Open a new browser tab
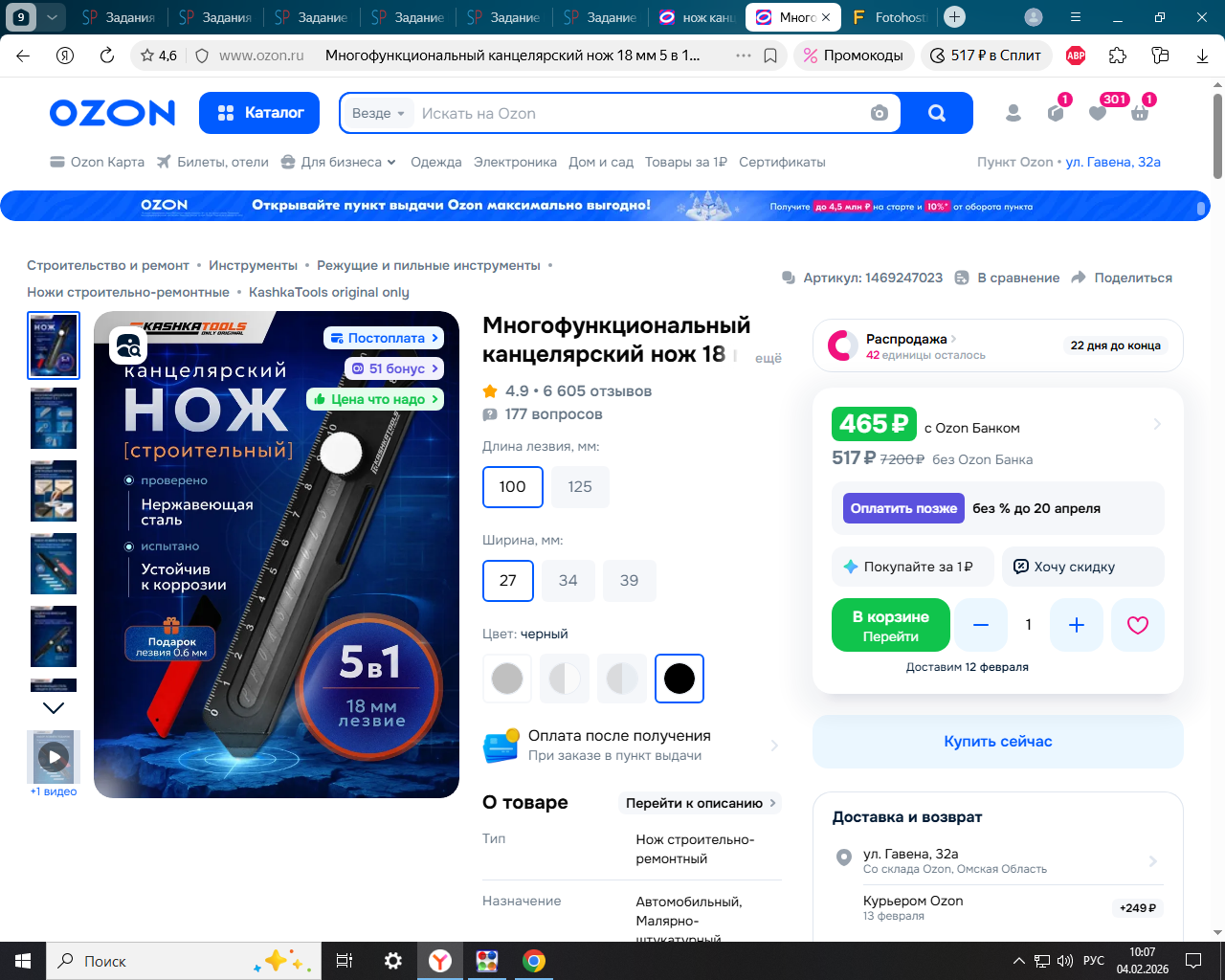The width and height of the screenshot is (1225, 980). coord(954,17)
